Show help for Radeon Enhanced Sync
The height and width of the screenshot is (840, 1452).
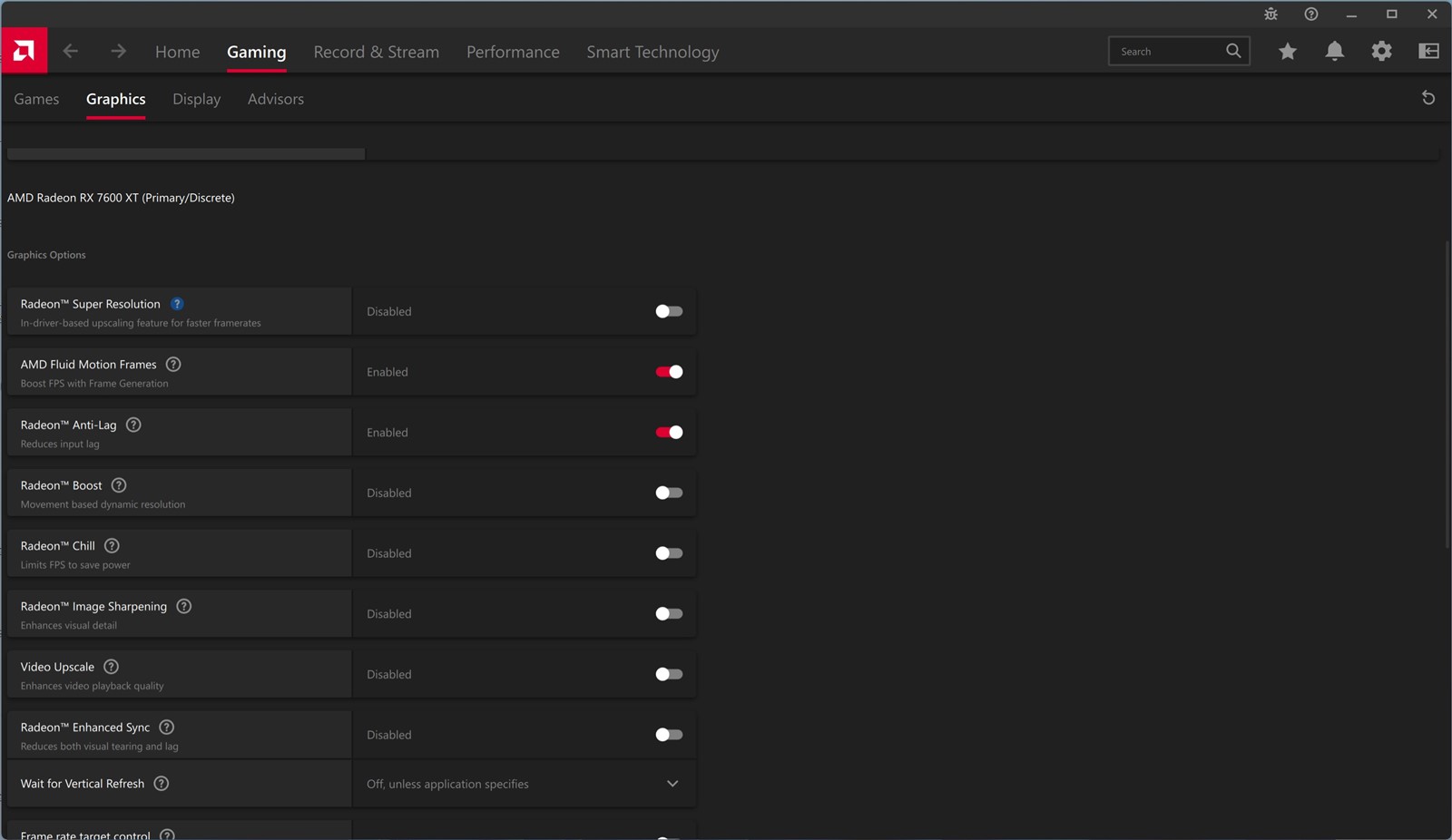pyautogui.click(x=167, y=727)
